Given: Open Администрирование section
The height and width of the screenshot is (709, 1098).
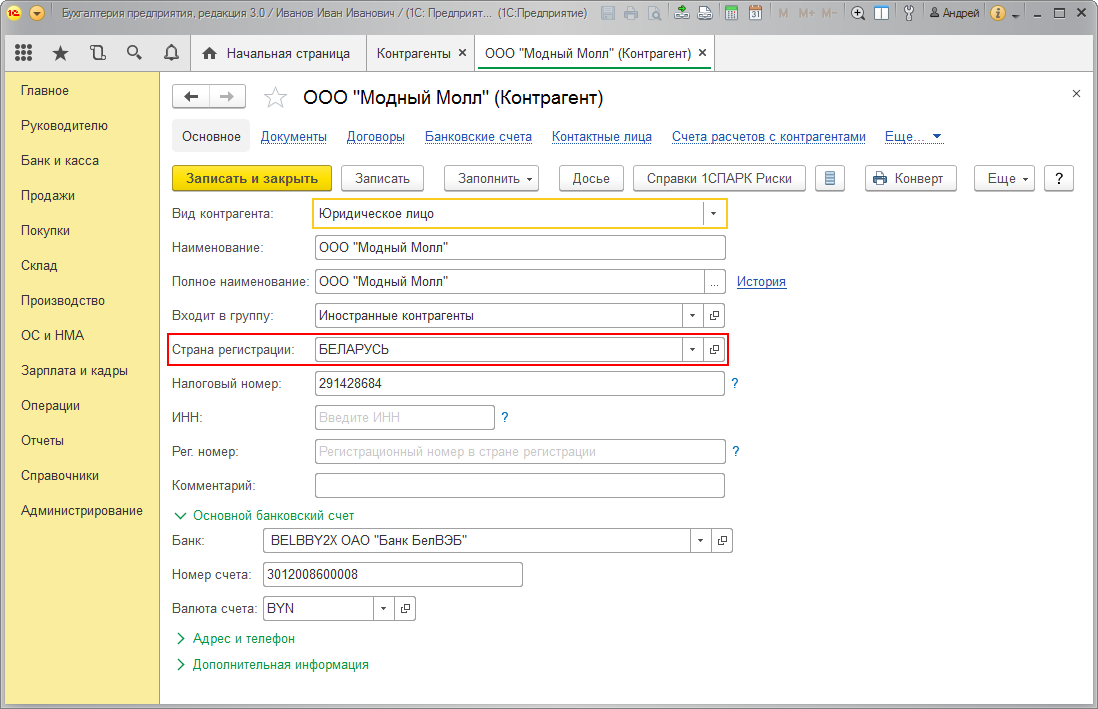Looking at the screenshot, I should [81, 510].
